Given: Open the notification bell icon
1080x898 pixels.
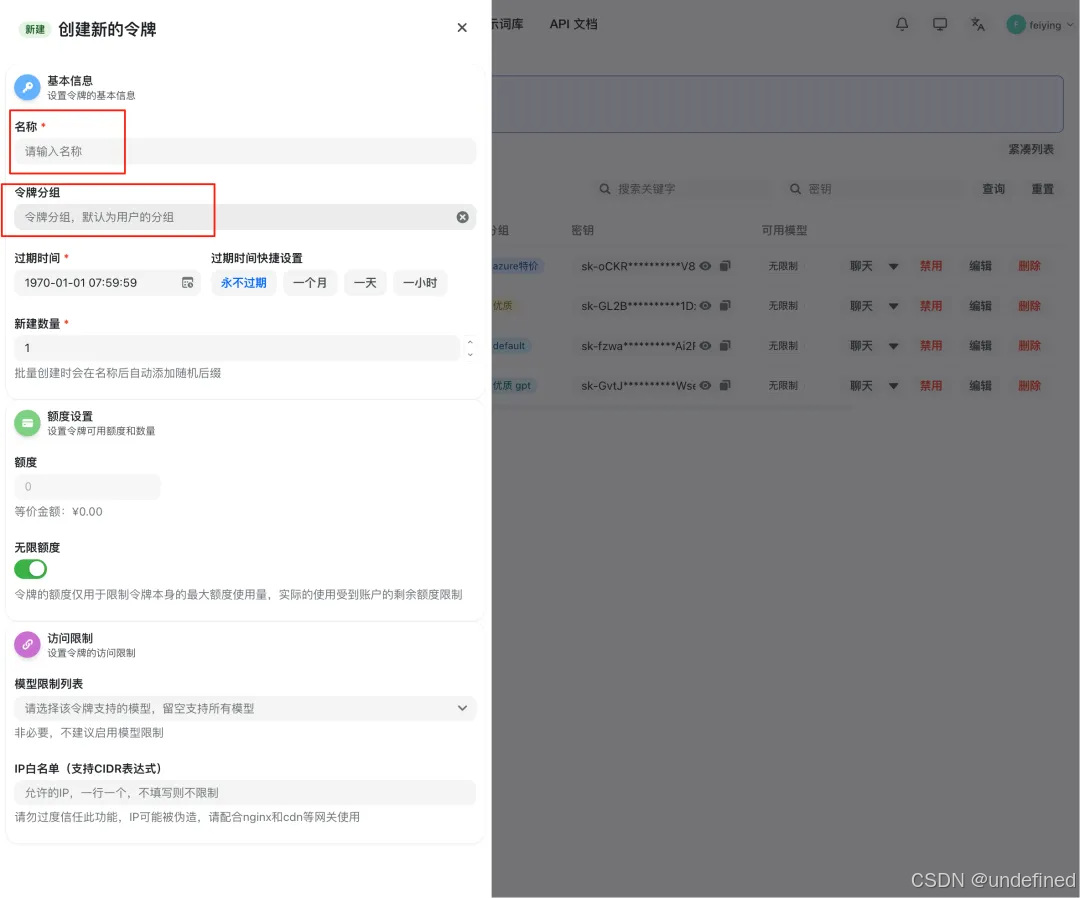Looking at the screenshot, I should pyautogui.click(x=902, y=24).
